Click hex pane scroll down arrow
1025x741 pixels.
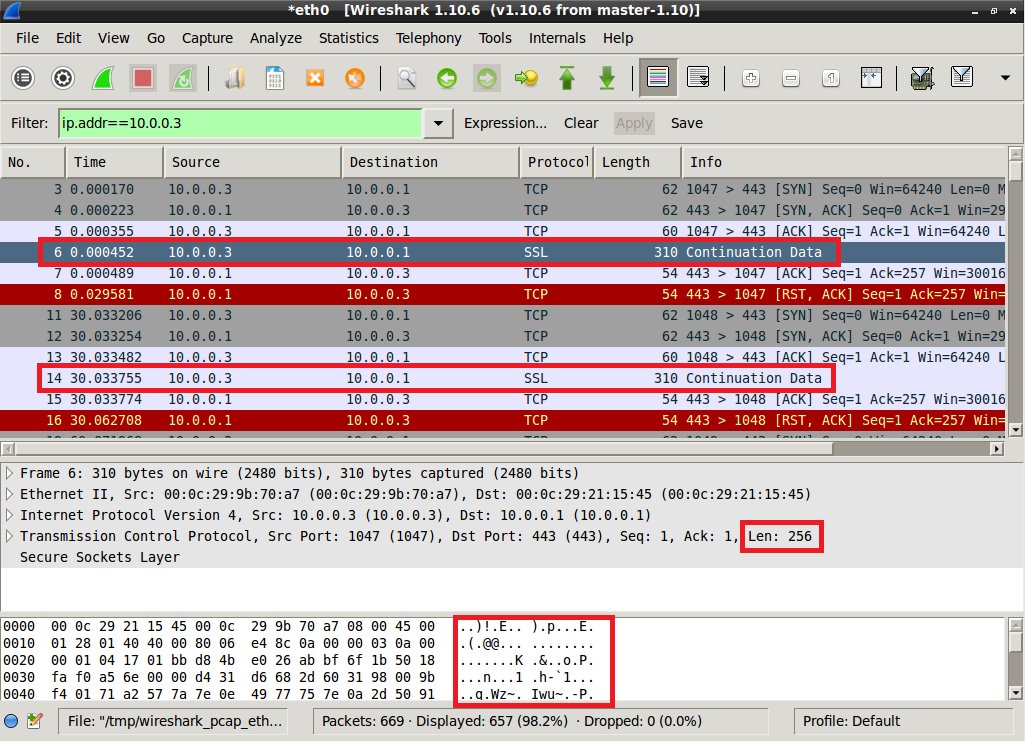click(1015, 693)
